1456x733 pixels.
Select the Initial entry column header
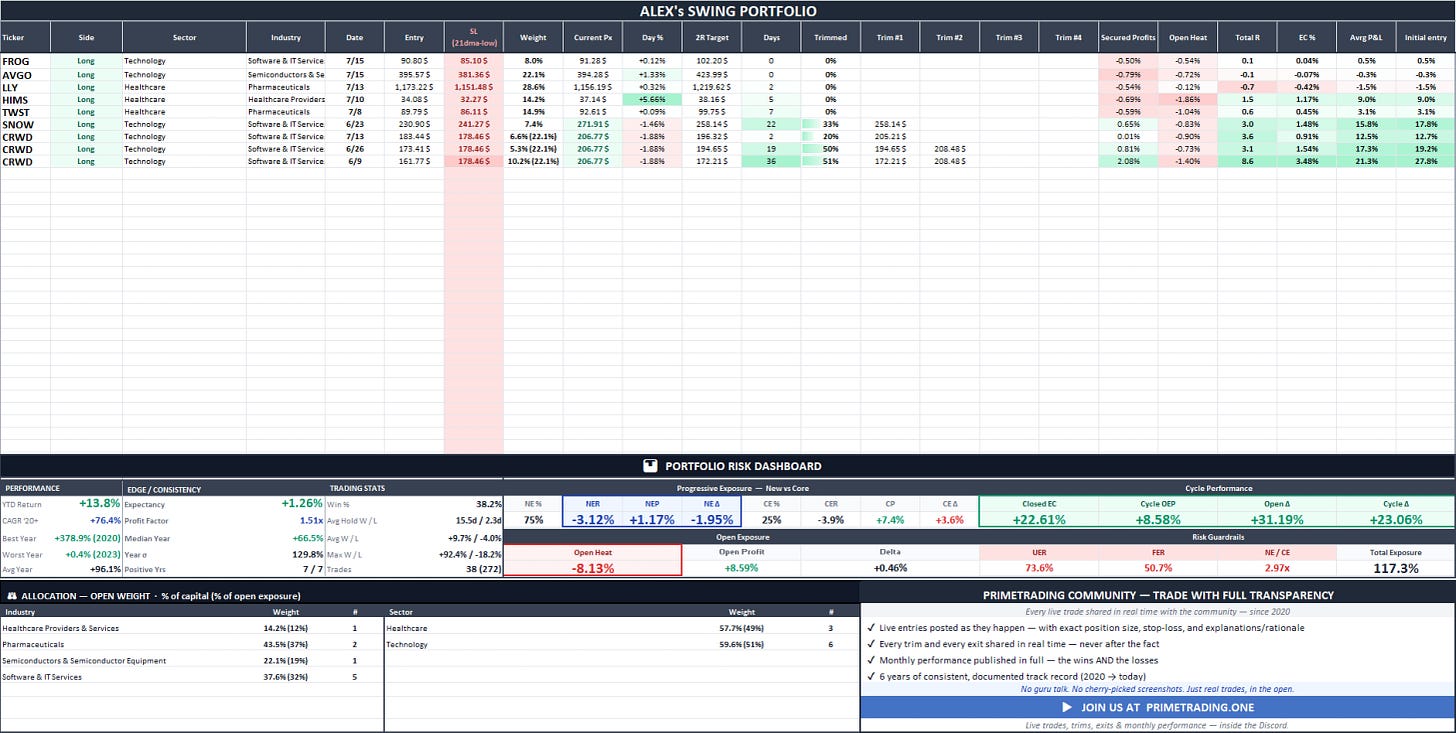pos(1425,37)
